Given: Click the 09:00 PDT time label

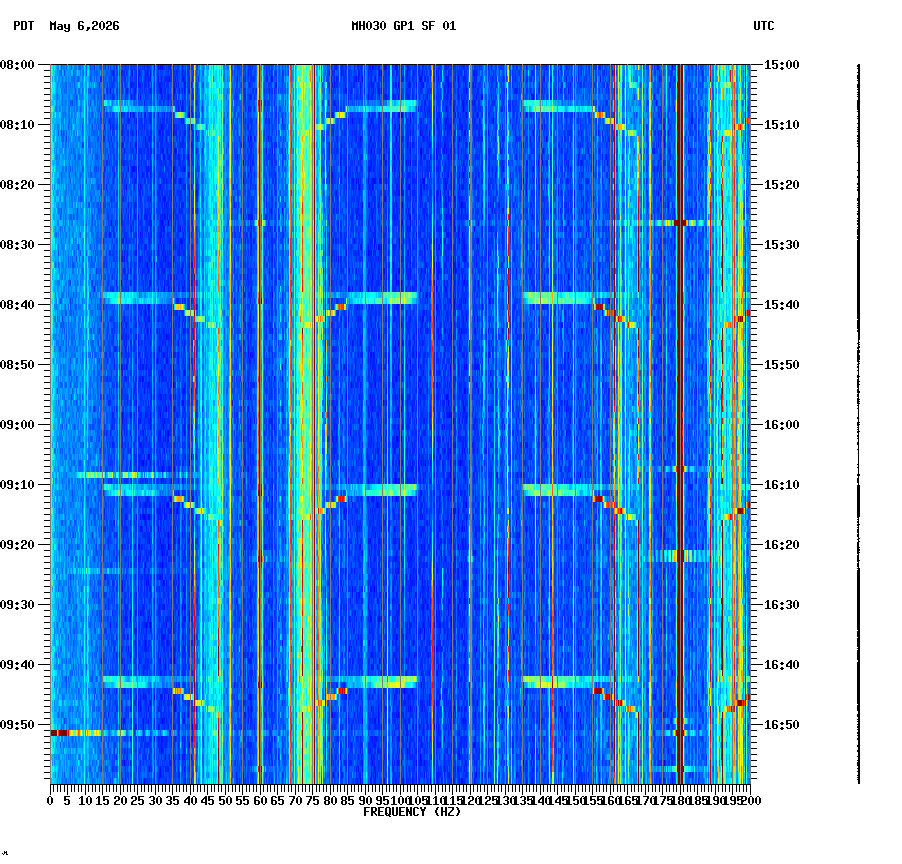Looking at the screenshot, I should click(x=17, y=425).
